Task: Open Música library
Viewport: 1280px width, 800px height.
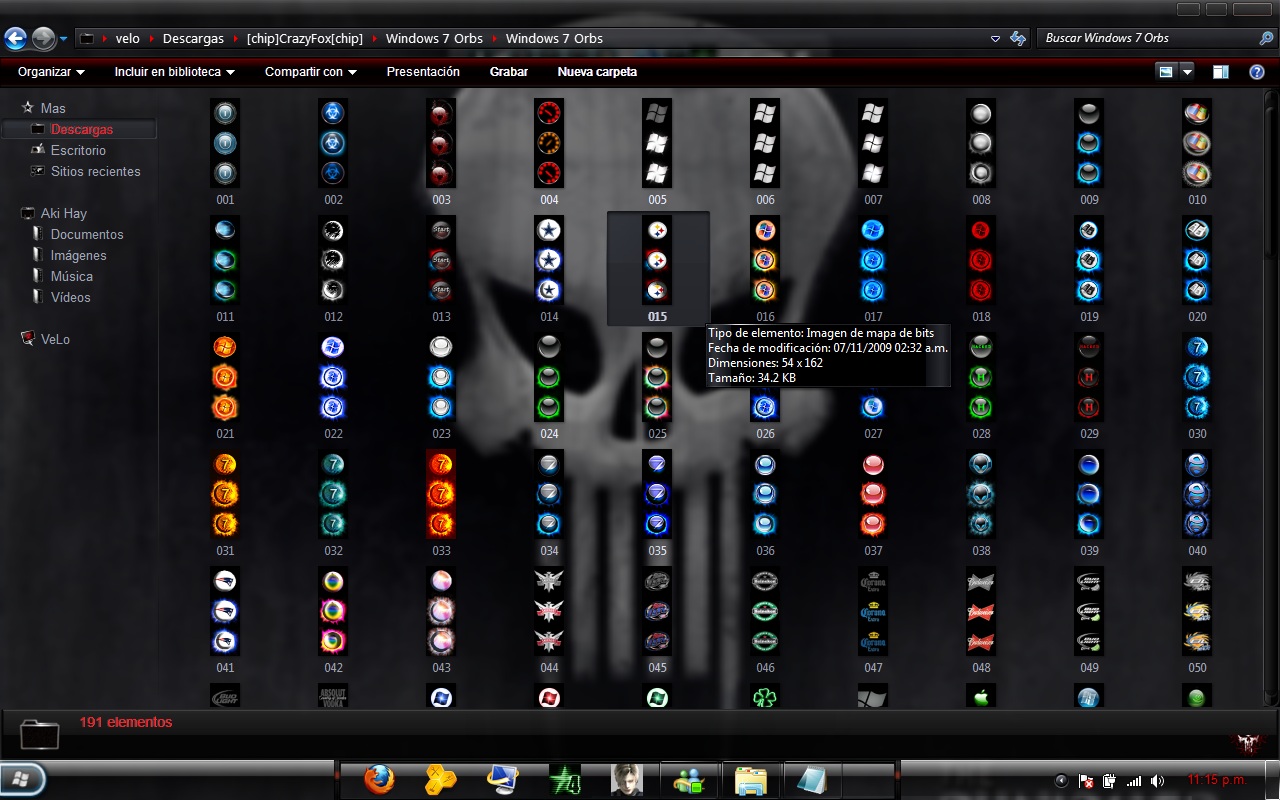Action: click(x=72, y=276)
